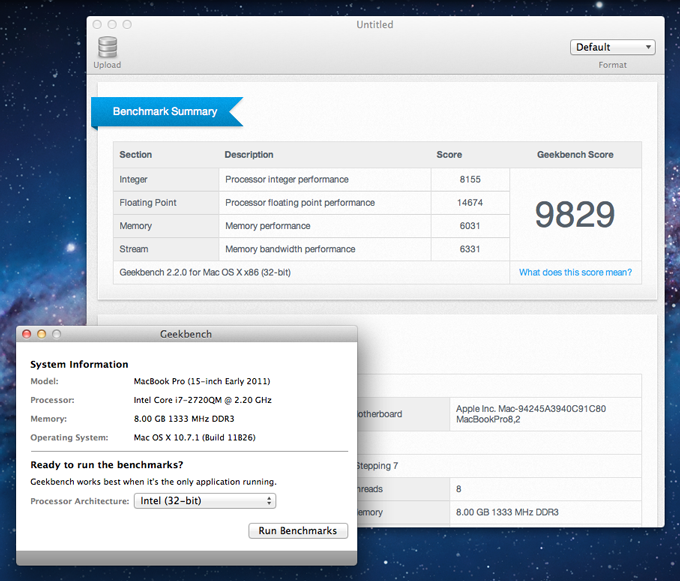Click the Floating Point section cell
This screenshot has height=581, width=680.
[x=166, y=202]
